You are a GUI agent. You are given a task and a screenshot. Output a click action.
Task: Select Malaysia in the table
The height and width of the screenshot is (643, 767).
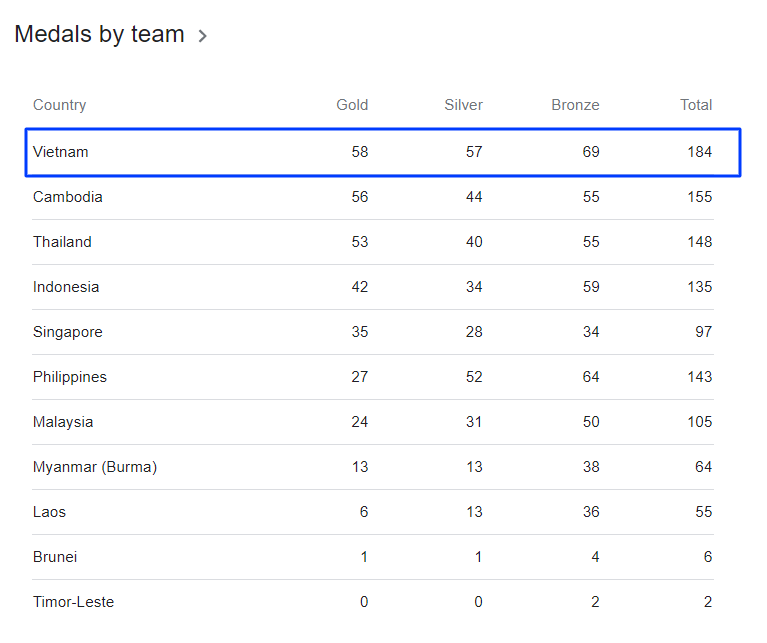[63, 422]
